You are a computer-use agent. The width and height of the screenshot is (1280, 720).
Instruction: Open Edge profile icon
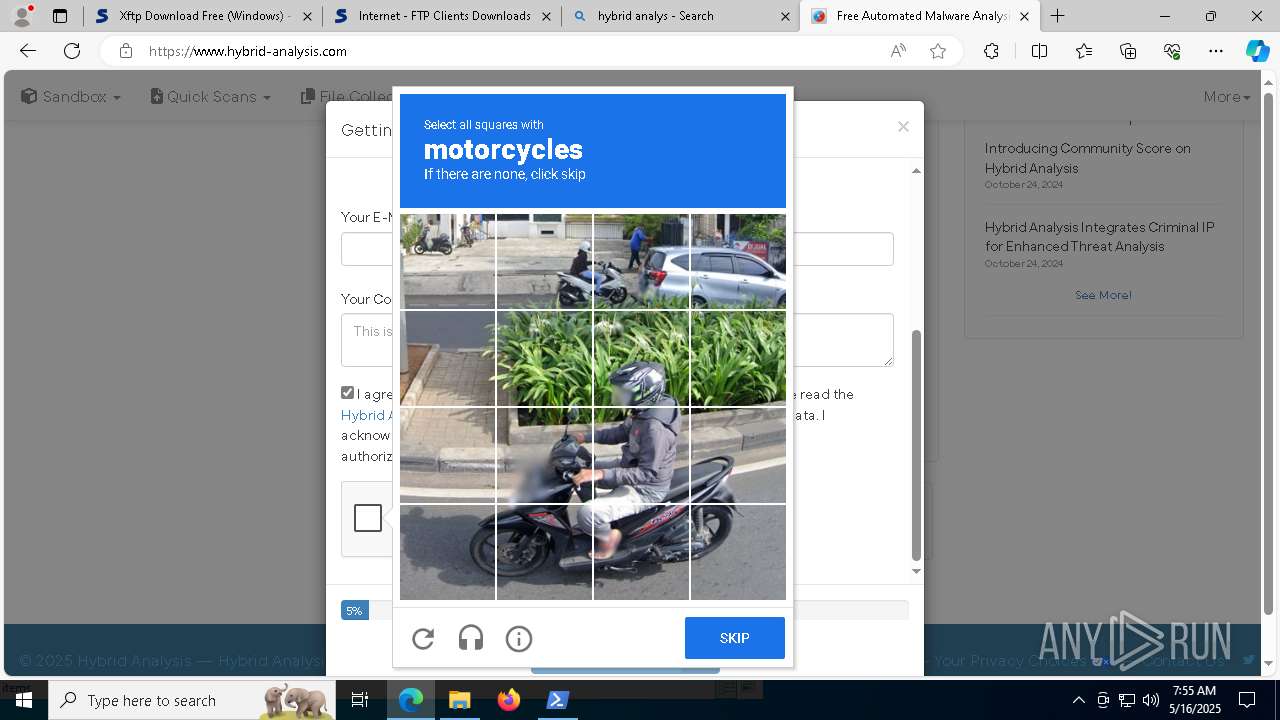click(22, 16)
